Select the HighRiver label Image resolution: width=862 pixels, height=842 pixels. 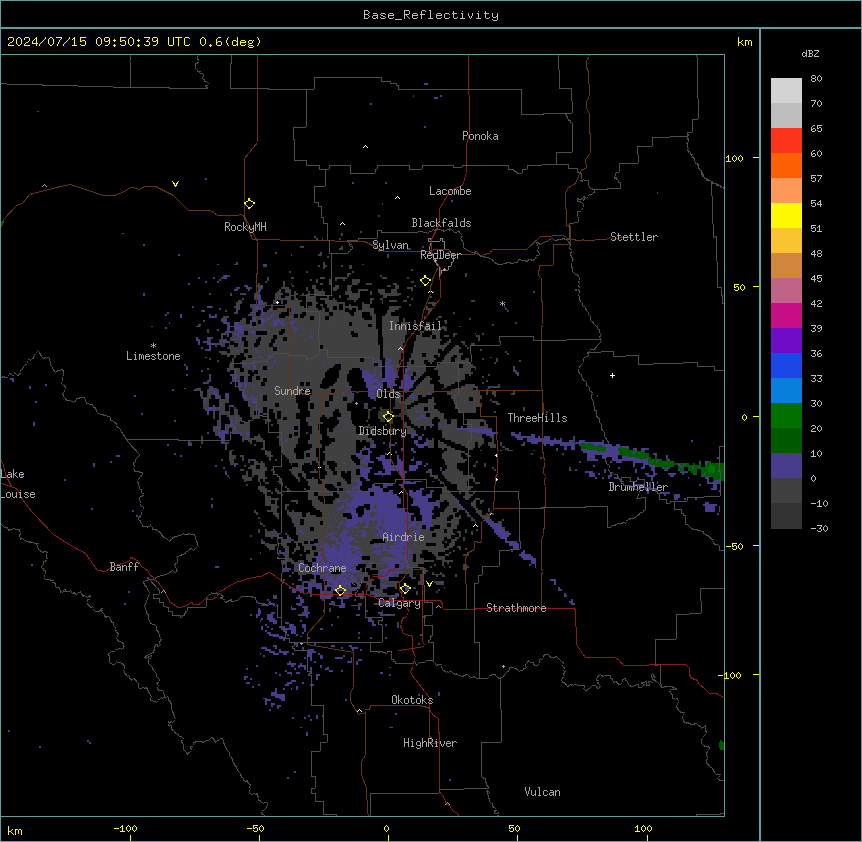(x=430, y=743)
